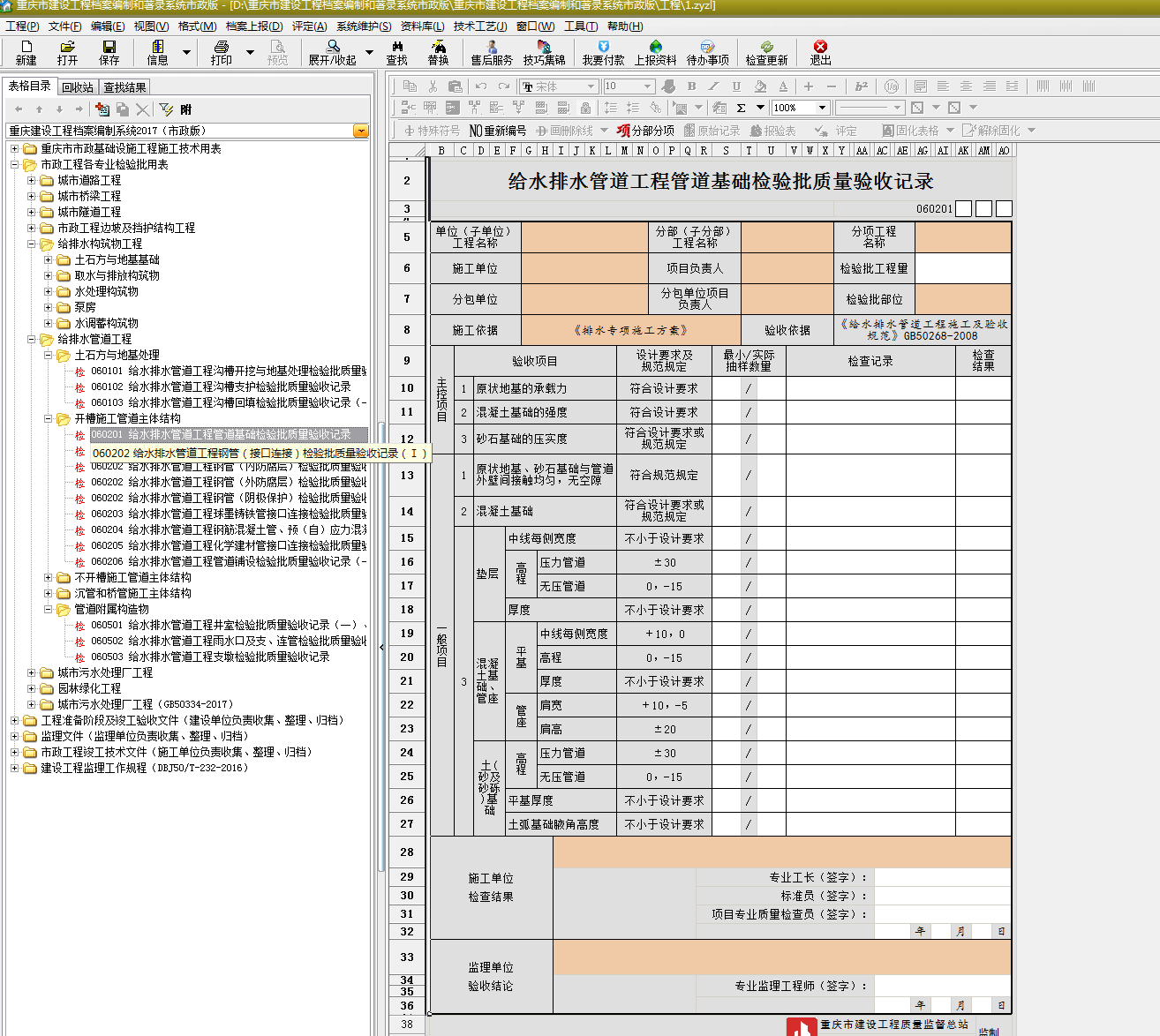Click the Cut scissors icon
Screen dimensions: 1160x1036
(x=433, y=86)
